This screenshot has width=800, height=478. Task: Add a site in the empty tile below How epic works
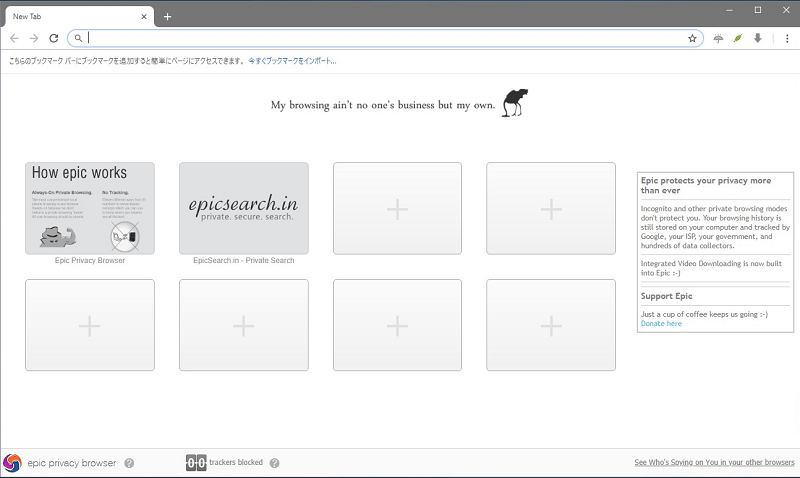pos(90,325)
